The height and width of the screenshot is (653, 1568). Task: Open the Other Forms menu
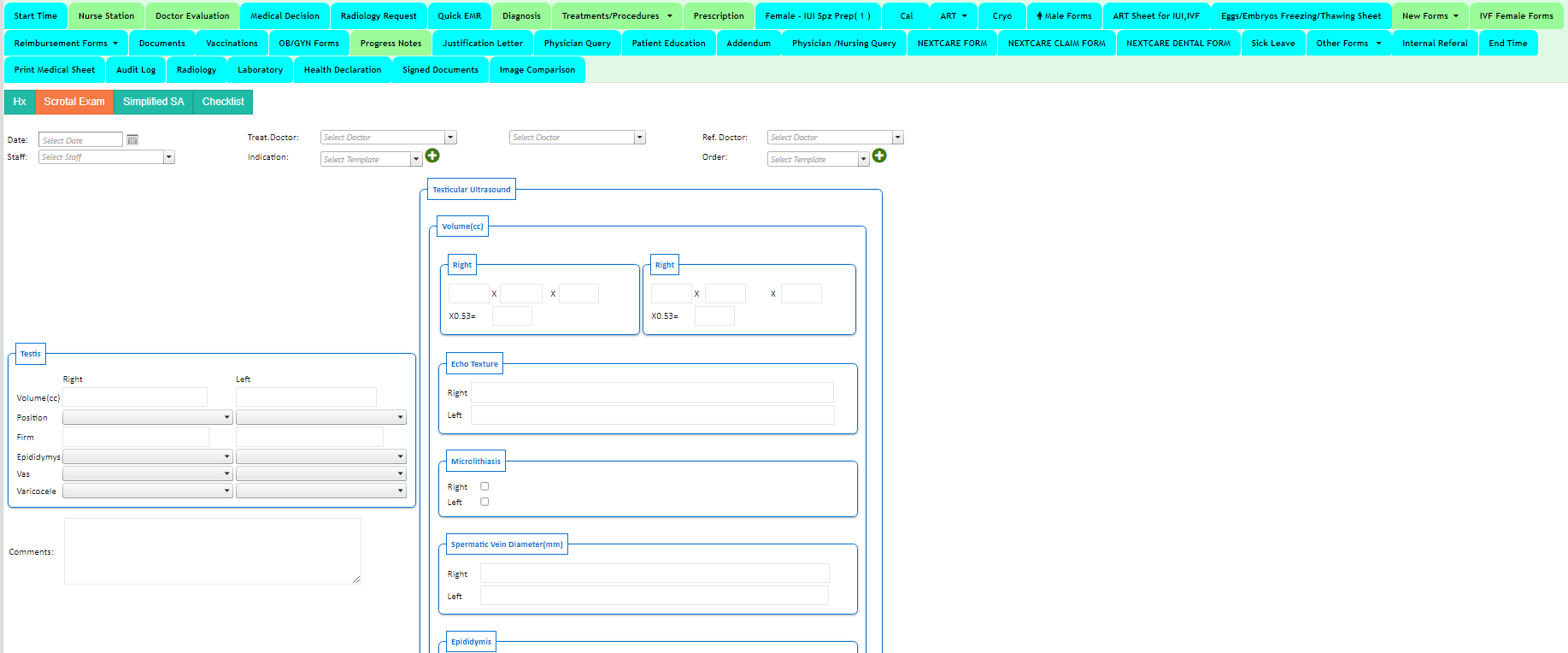(1348, 44)
